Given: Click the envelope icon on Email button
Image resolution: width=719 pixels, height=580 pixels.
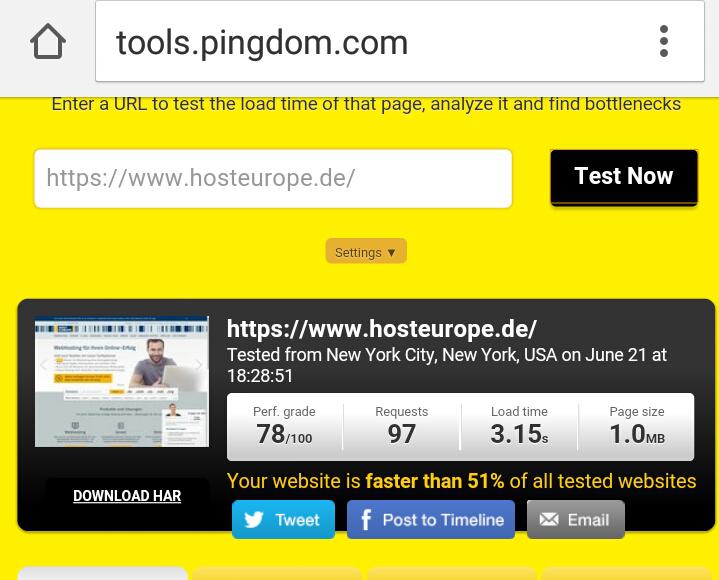Looking at the screenshot, I should pyautogui.click(x=549, y=520).
